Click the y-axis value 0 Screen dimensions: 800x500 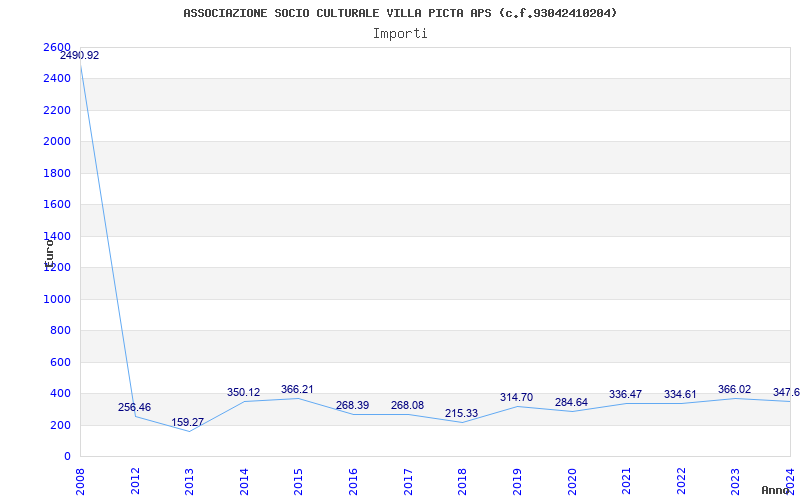67,457
